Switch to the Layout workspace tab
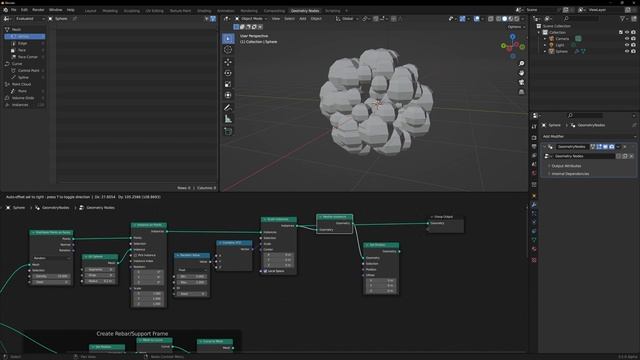640x360 pixels. coord(90,11)
